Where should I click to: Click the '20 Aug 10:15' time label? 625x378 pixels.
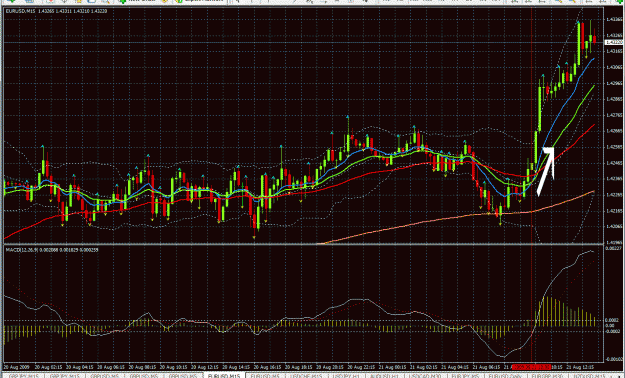pyautogui.click(x=173, y=366)
